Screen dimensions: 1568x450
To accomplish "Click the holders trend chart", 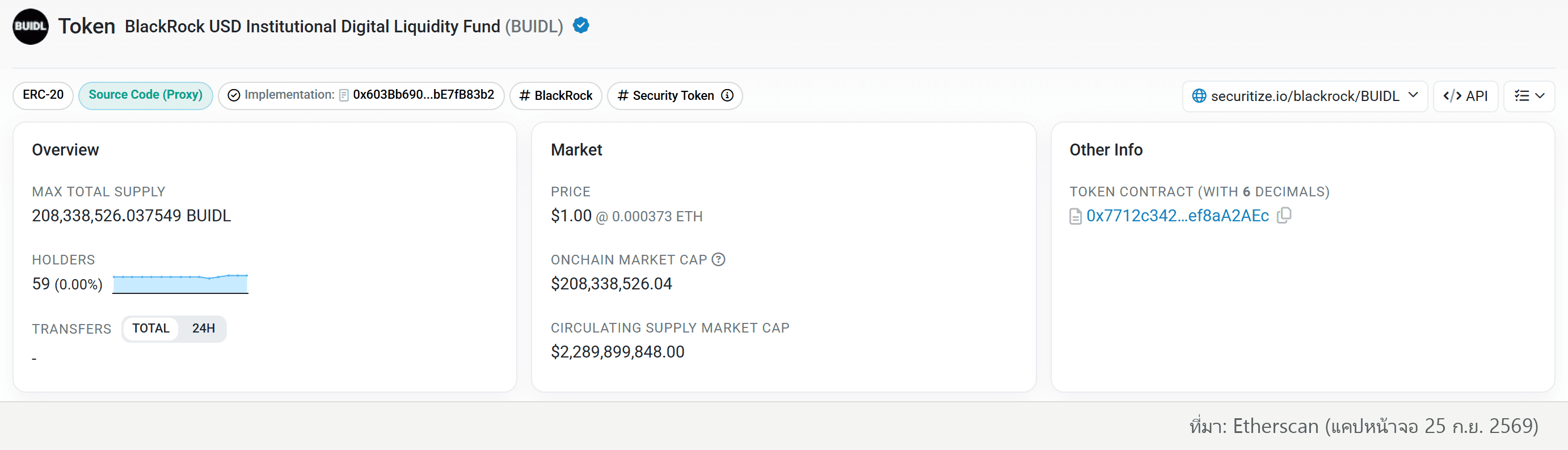I will click(180, 284).
